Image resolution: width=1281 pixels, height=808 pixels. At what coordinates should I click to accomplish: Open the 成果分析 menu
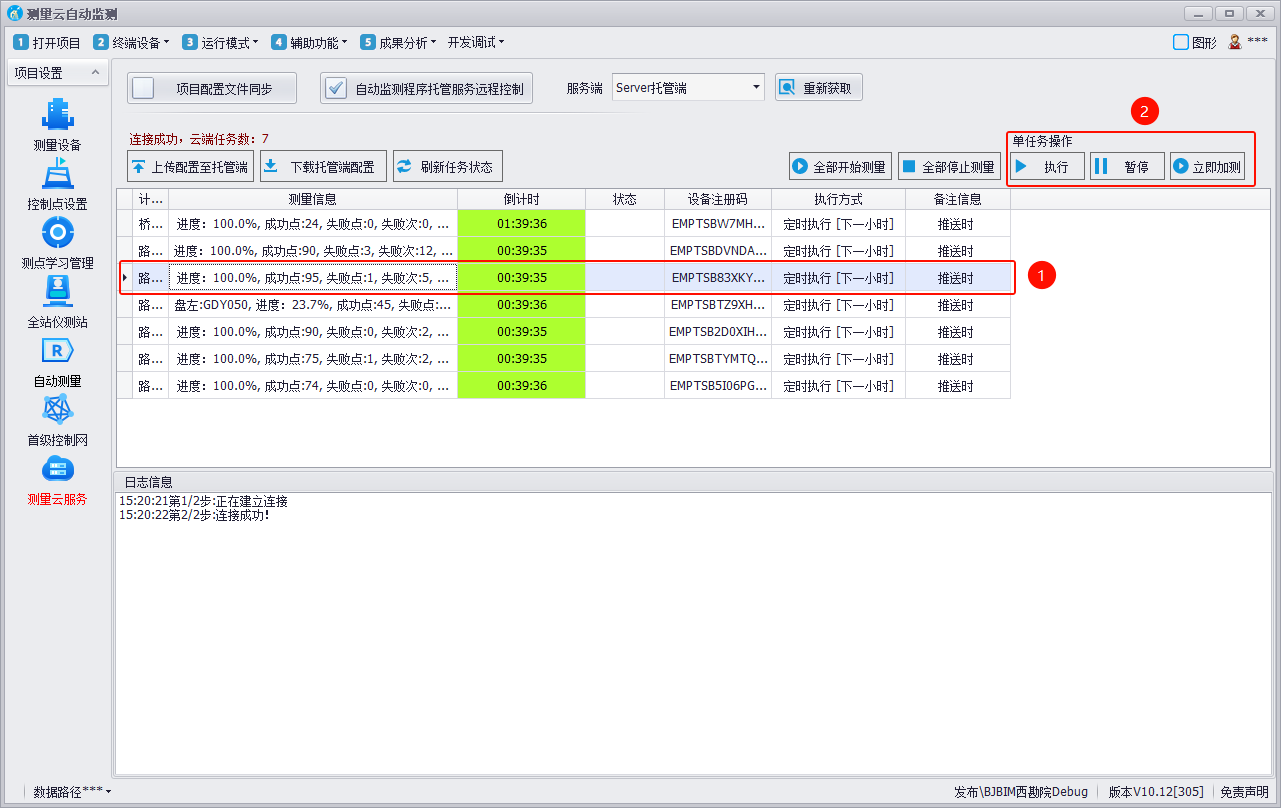click(x=405, y=42)
